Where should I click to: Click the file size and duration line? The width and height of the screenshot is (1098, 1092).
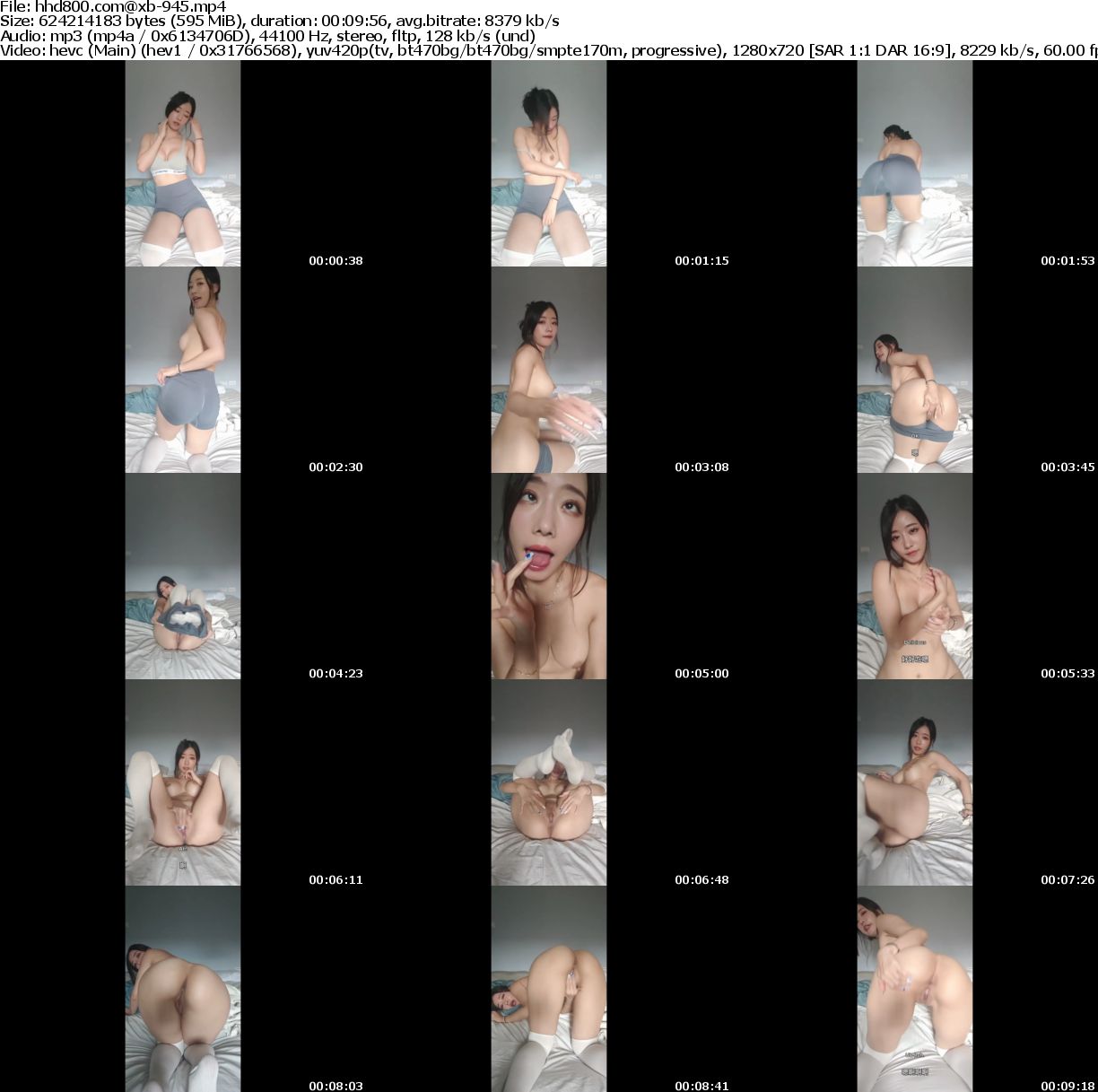point(280,22)
